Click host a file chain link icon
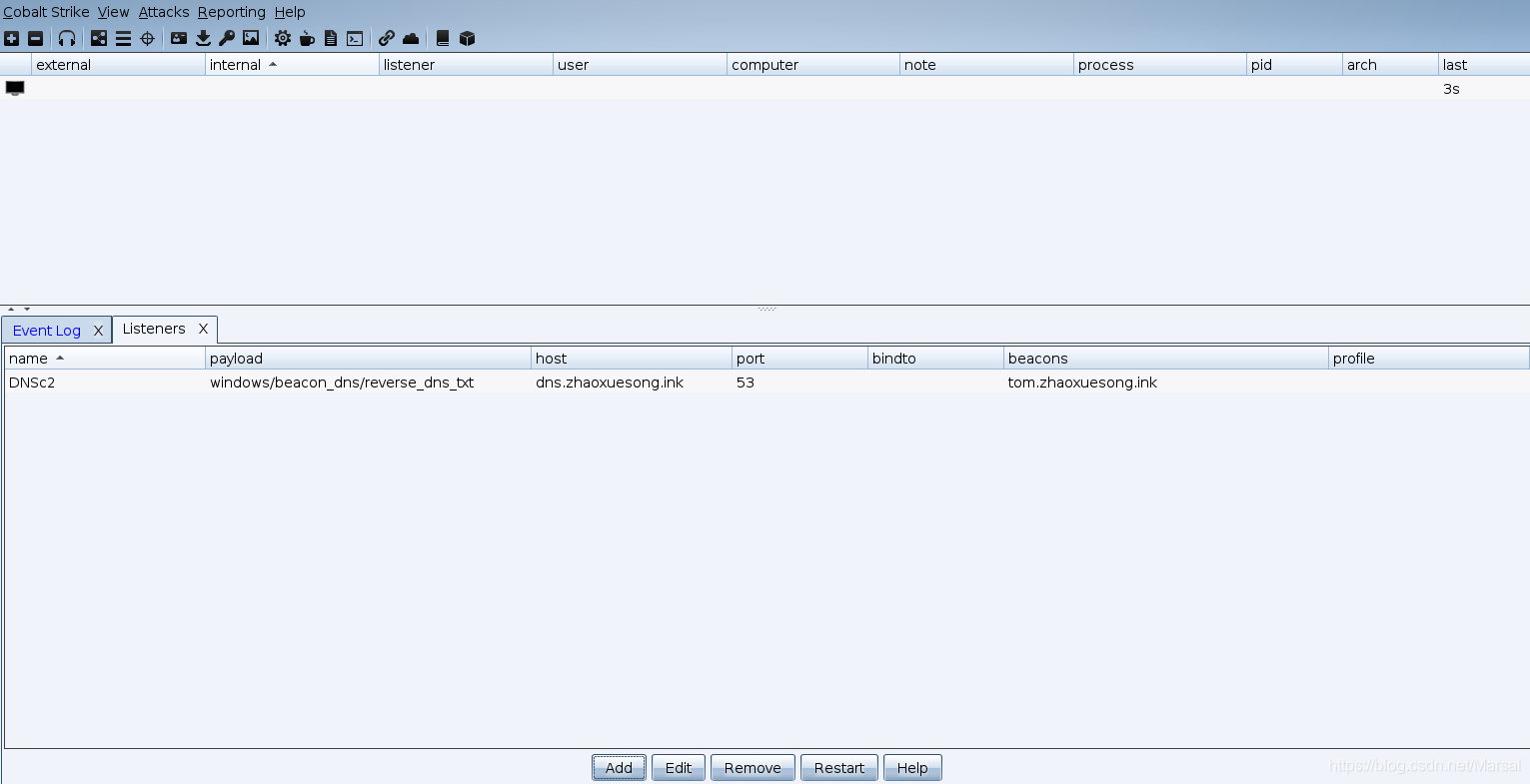 (387, 38)
